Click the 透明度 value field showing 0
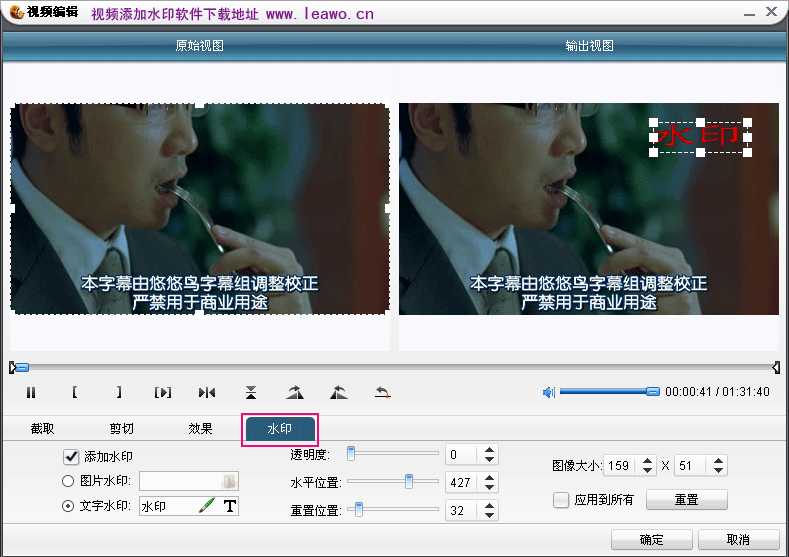 463,454
